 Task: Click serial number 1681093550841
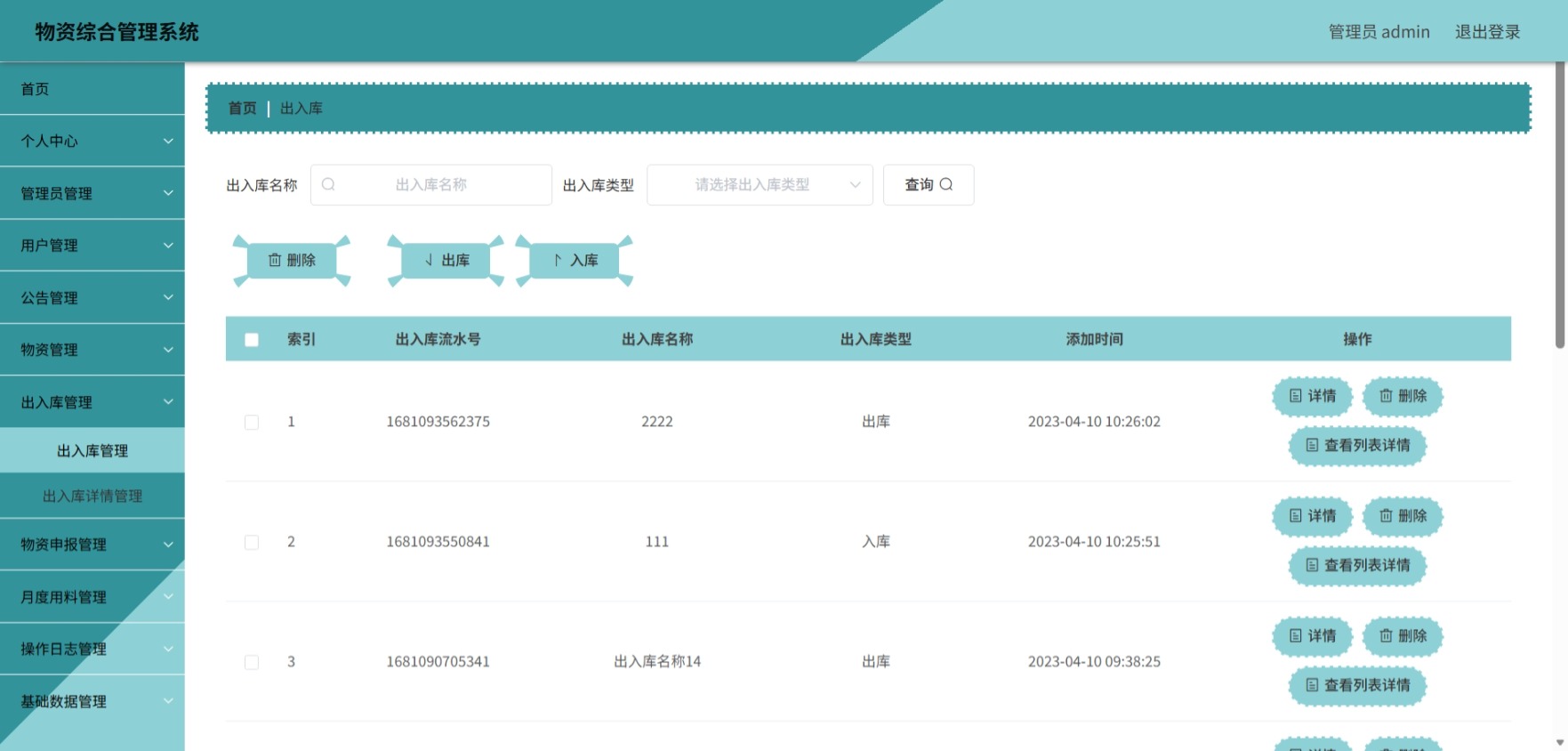[438, 542]
